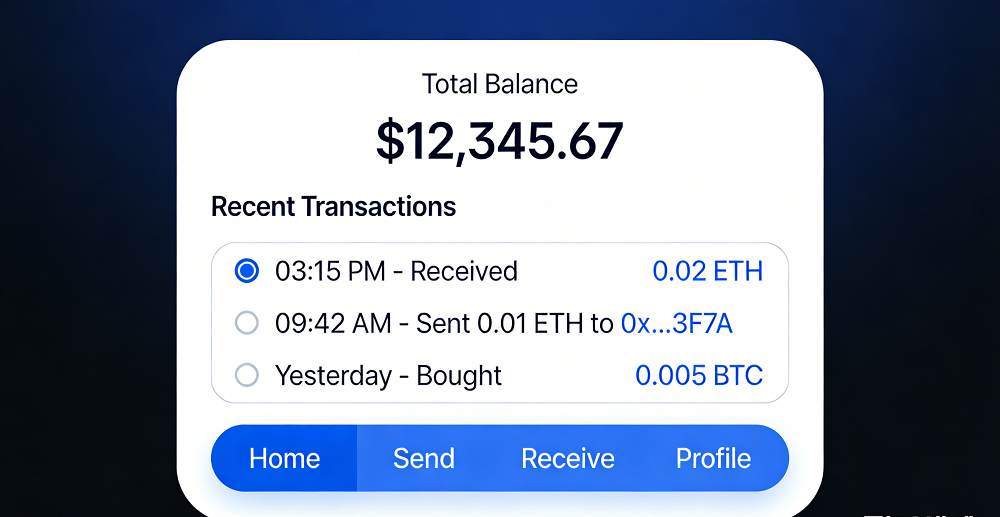This screenshot has height=517, width=1000.
Task: Click the Total Balance label
Action: point(500,84)
